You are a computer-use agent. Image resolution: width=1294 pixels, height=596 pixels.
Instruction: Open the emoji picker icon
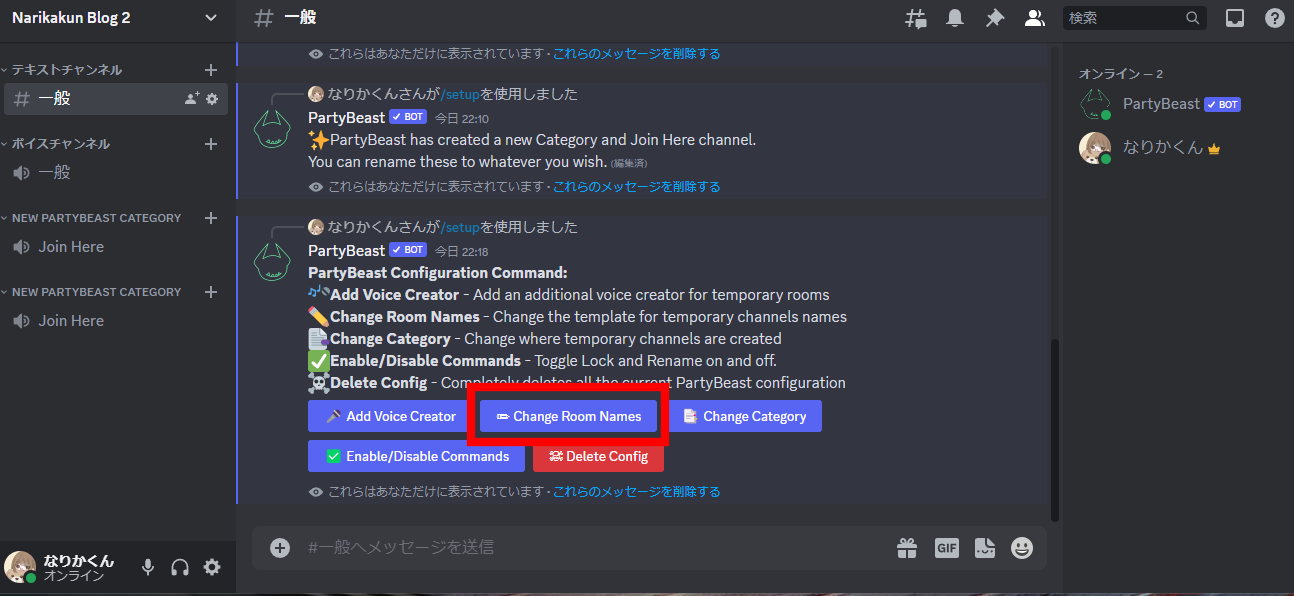[x=1021, y=547]
